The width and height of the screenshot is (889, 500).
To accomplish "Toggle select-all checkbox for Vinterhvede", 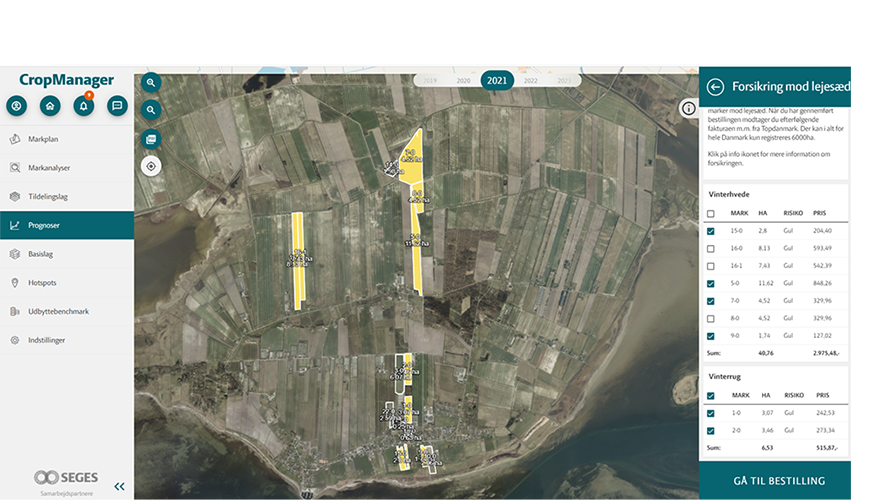I will pyautogui.click(x=711, y=214).
